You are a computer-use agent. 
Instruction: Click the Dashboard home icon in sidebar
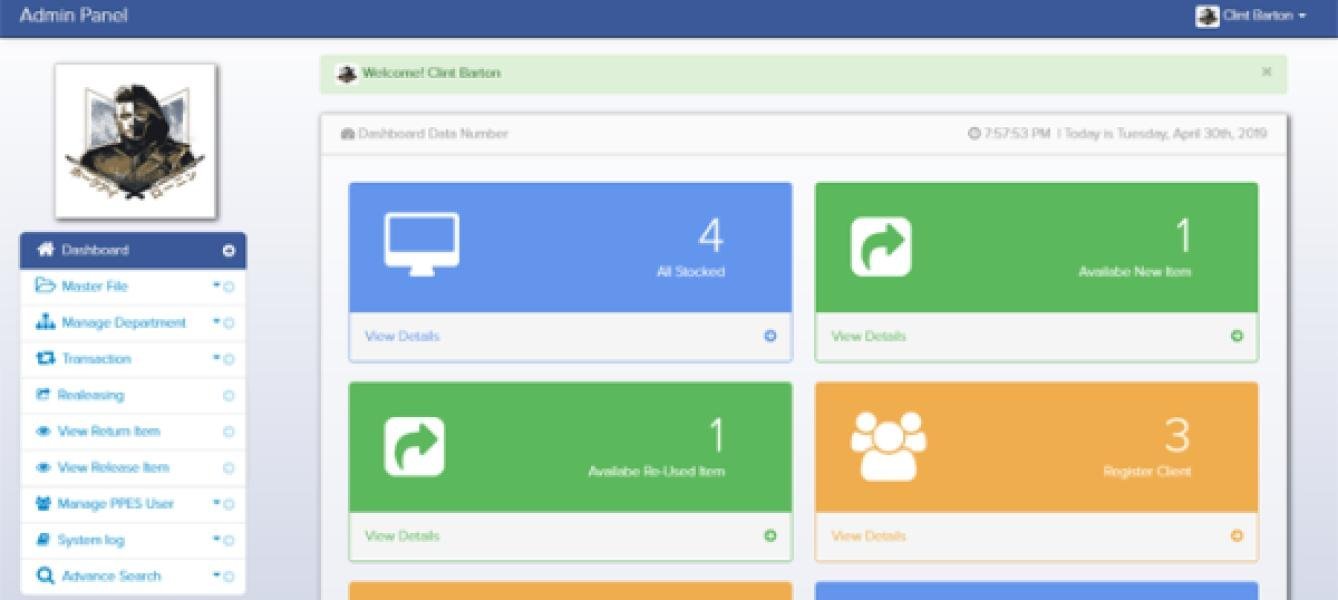coord(44,250)
